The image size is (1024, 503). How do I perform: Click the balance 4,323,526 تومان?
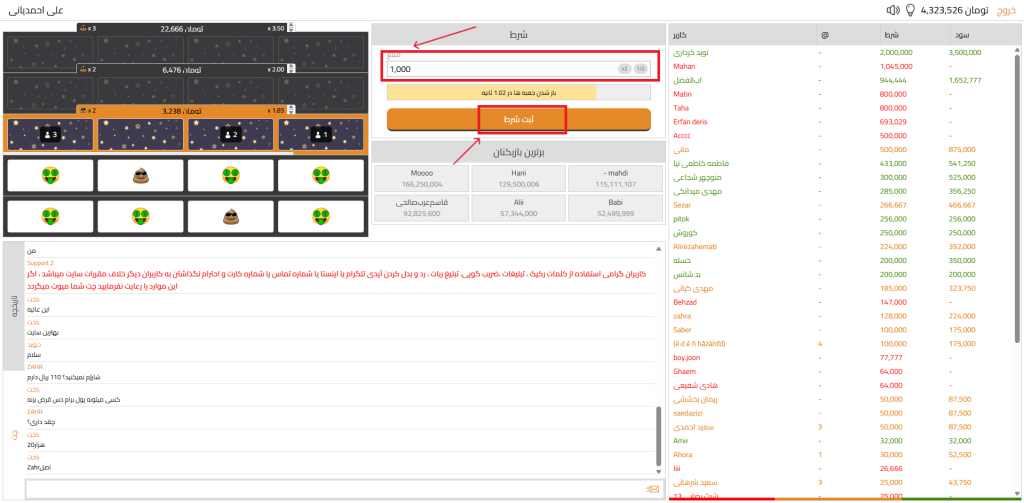point(955,10)
